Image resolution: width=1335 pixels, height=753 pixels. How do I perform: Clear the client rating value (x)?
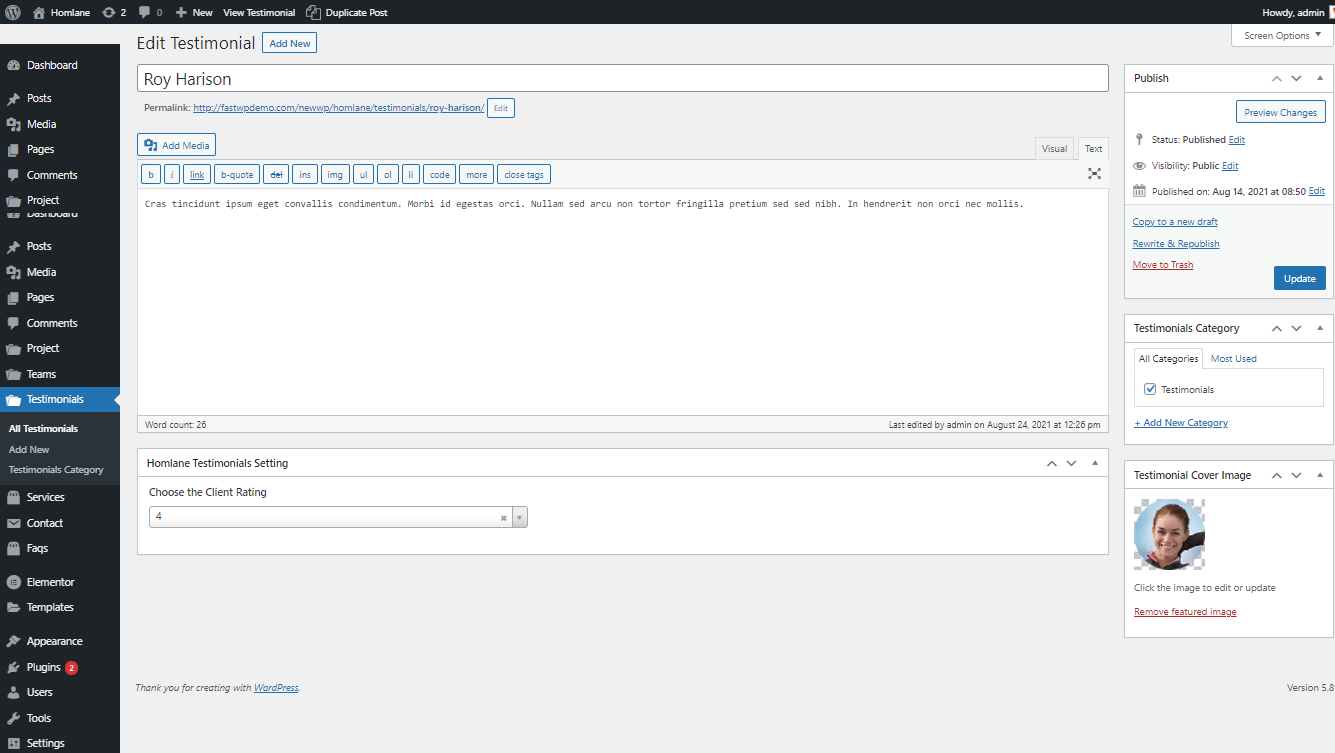[503, 517]
